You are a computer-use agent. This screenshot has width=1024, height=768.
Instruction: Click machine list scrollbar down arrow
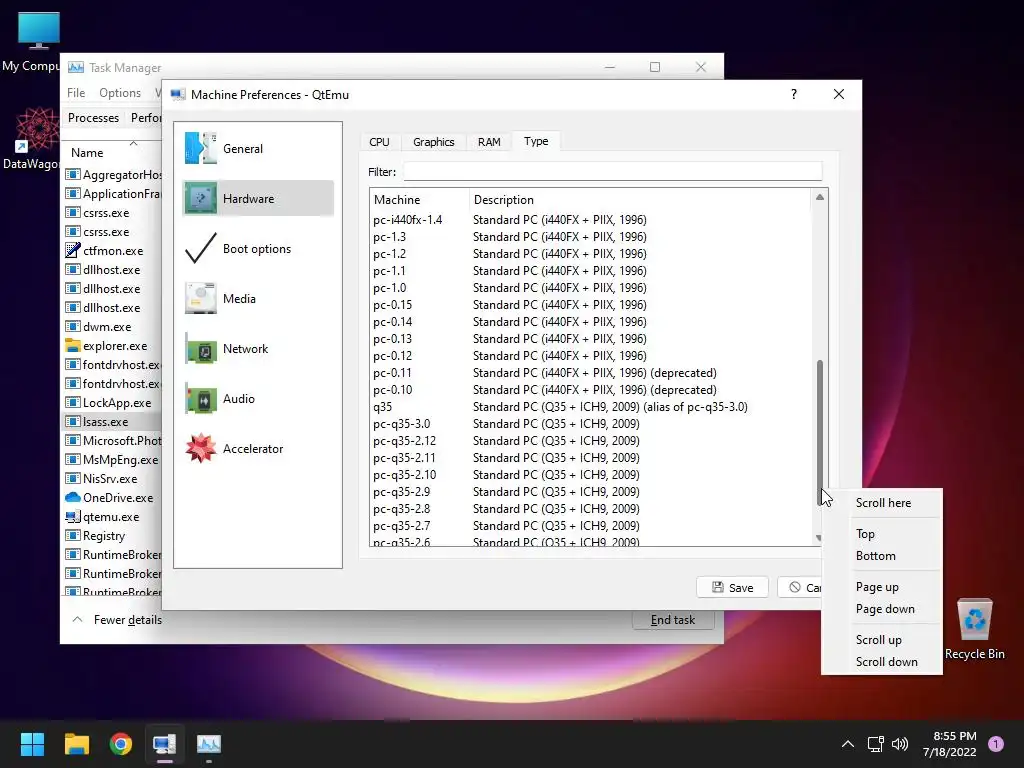click(820, 538)
